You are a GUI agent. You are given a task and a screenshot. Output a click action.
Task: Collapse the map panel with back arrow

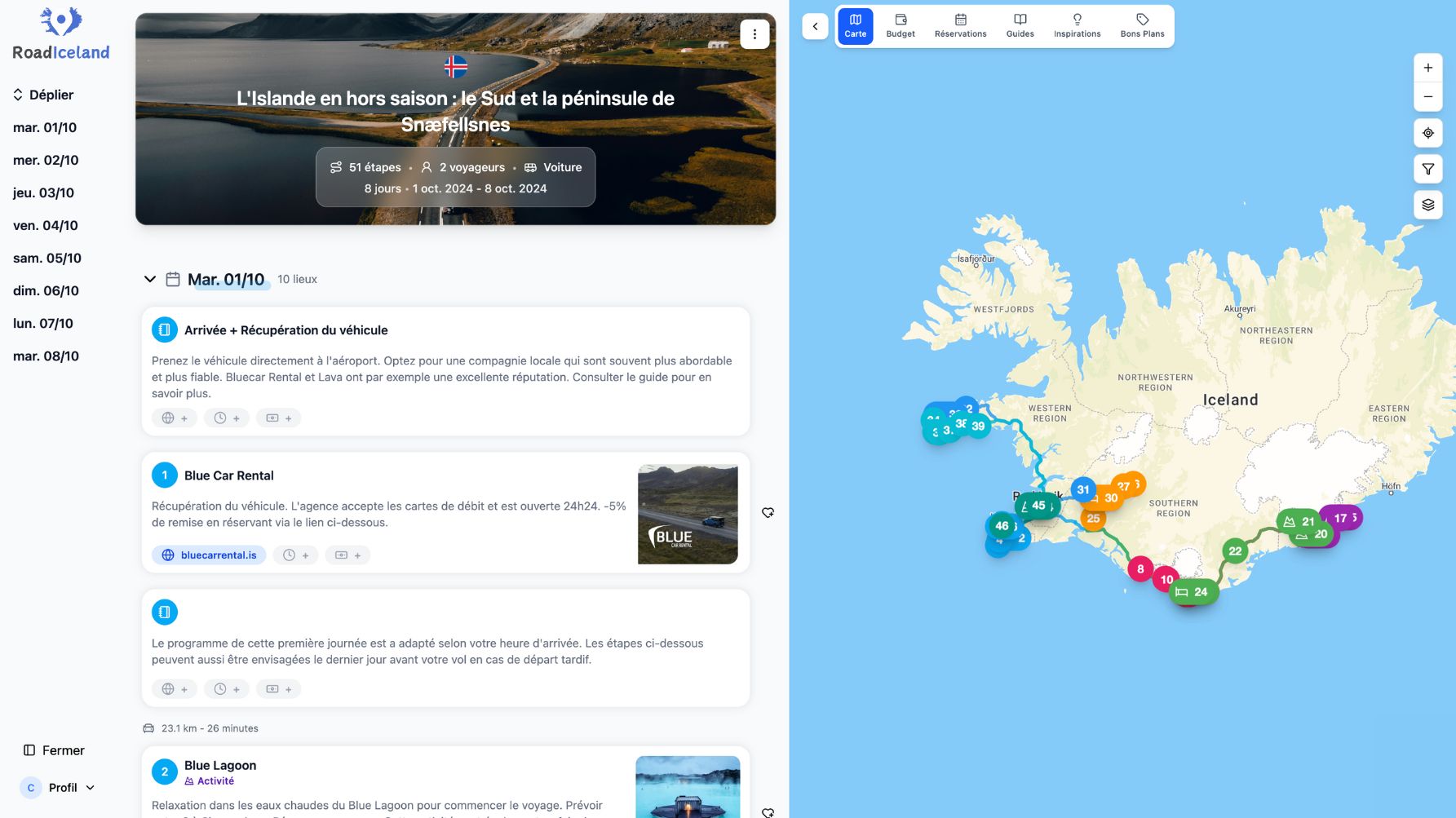[815, 27]
